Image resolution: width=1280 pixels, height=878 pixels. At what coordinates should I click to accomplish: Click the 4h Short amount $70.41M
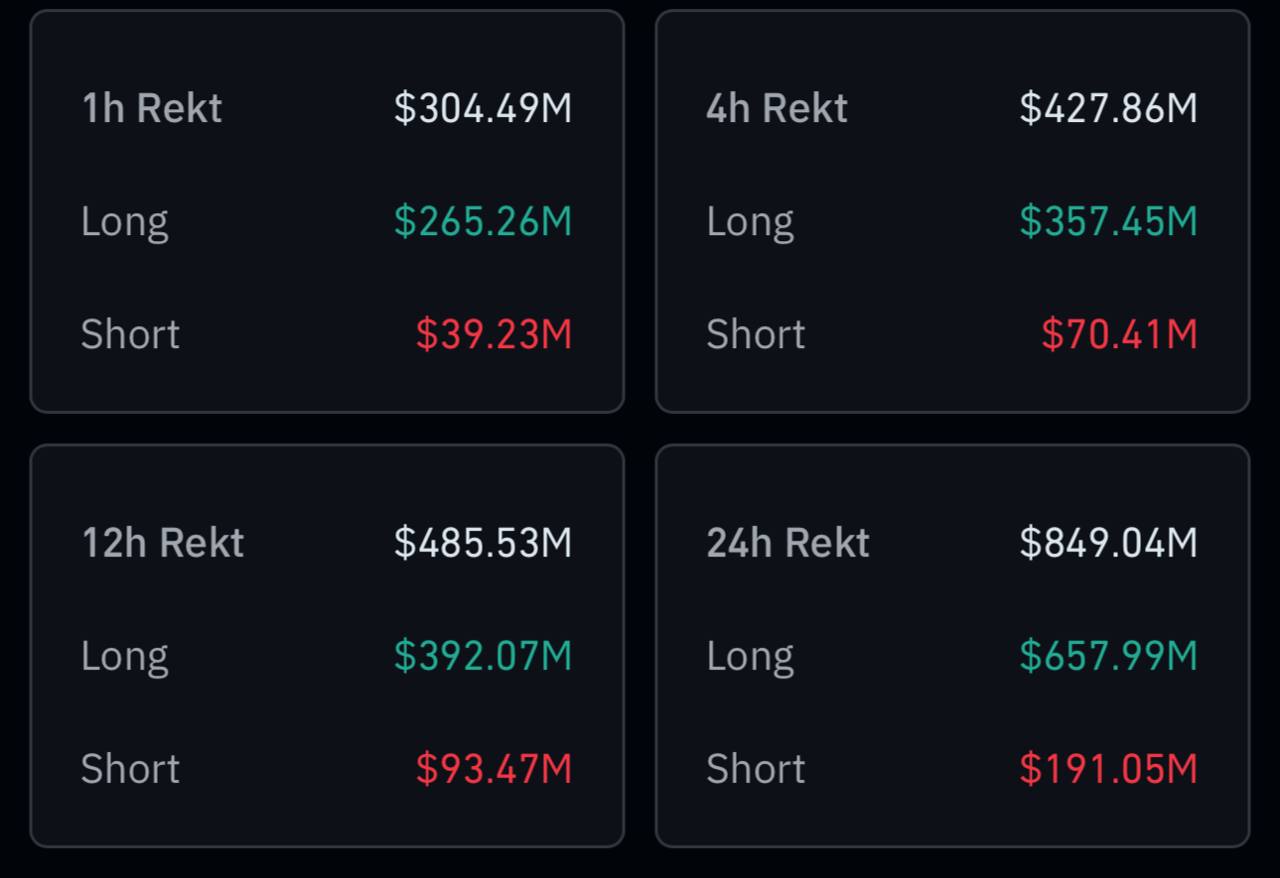pos(1119,334)
